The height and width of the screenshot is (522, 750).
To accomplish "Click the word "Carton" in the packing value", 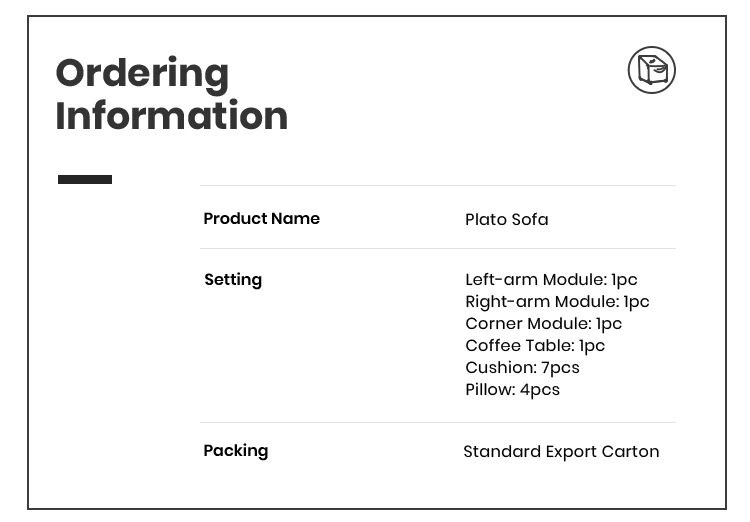I will coord(630,452).
